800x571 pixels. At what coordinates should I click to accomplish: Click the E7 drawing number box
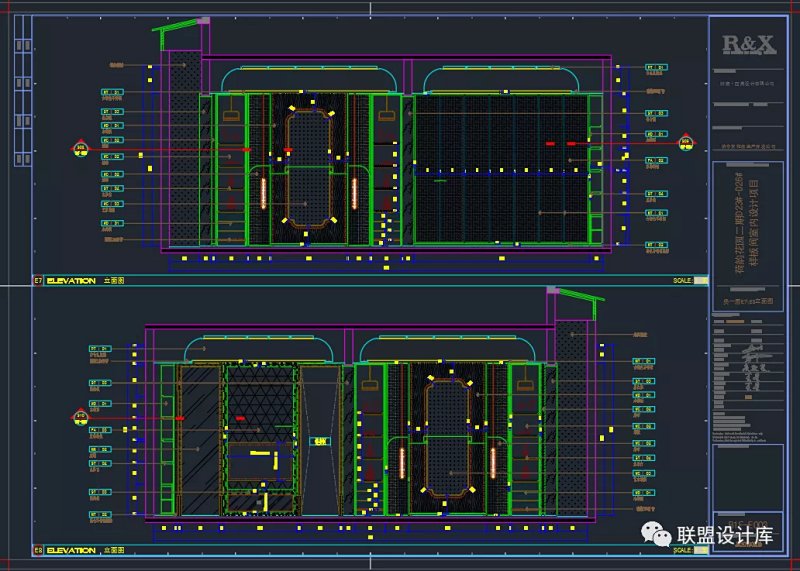[x=39, y=281]
